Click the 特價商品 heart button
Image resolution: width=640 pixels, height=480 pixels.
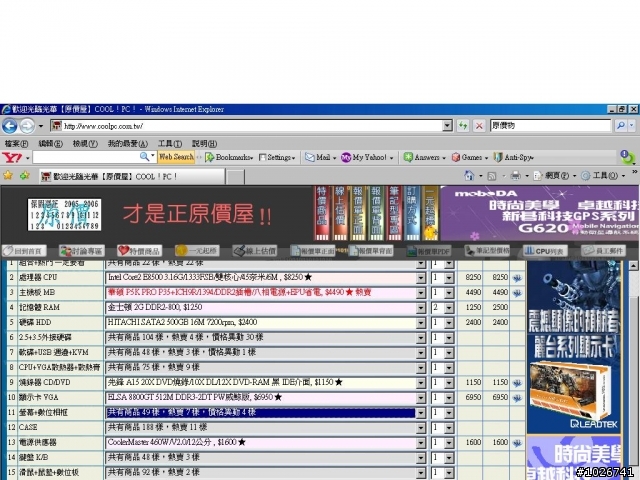140,251
